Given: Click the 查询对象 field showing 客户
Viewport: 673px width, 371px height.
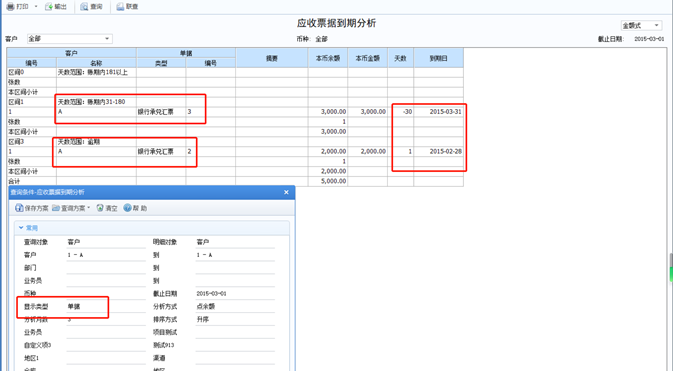Looking at the screenshot, I should pyautogui.click(x=106, y=242).
